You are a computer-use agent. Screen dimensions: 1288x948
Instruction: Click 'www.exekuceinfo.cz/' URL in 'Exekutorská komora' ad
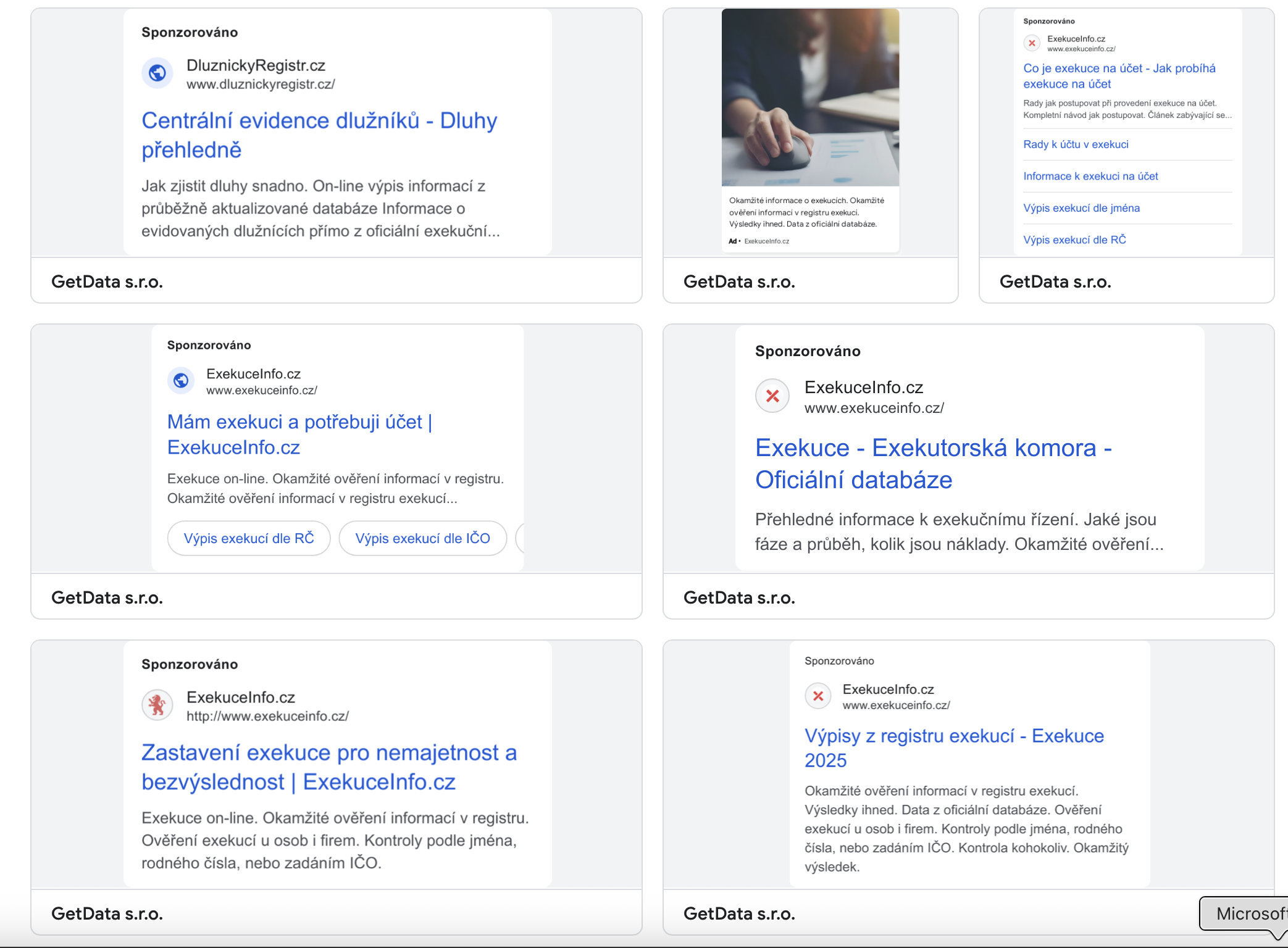pyautogui.click(x=874, y=408)
